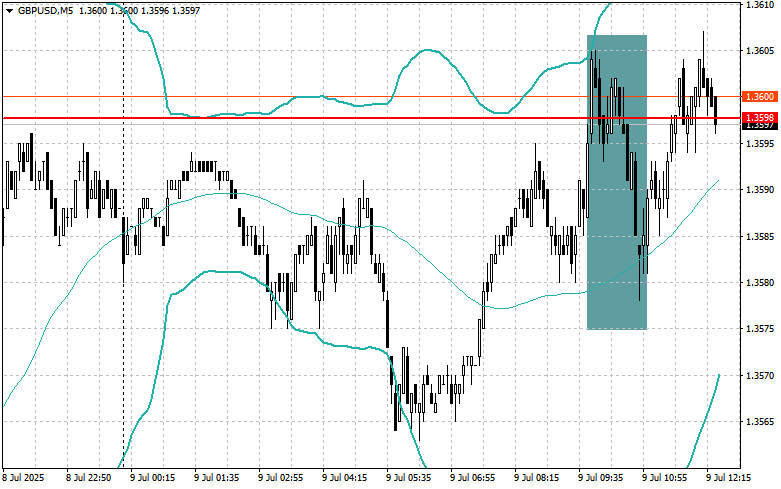Viewport: 781px width, 489px height.
Task: Click the 1.3595 price axis value
Action: (x=760, y=144)
